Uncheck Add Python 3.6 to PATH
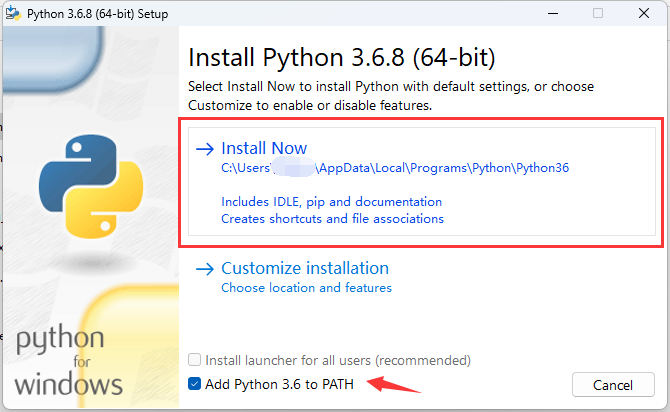Screen dimensions: 670x412 [x=194, y=383]
